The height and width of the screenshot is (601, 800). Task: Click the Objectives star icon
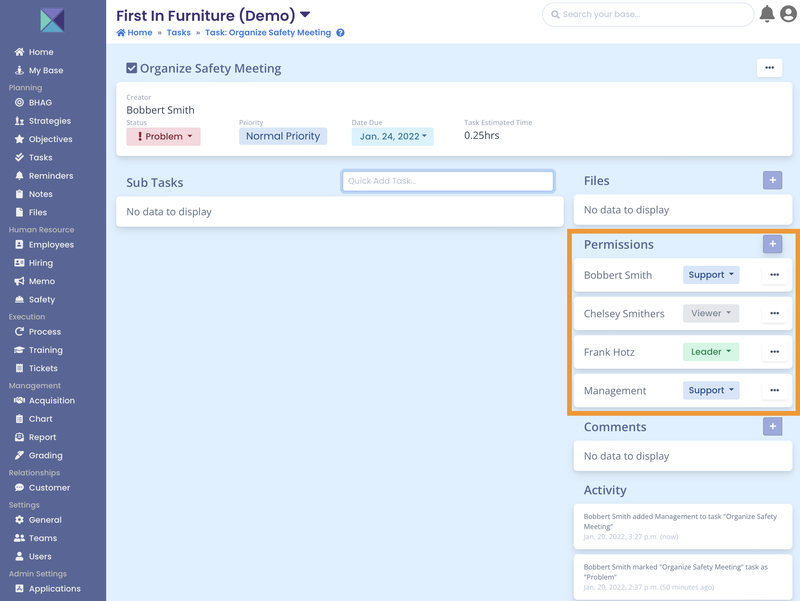click(x=19, y=139)
